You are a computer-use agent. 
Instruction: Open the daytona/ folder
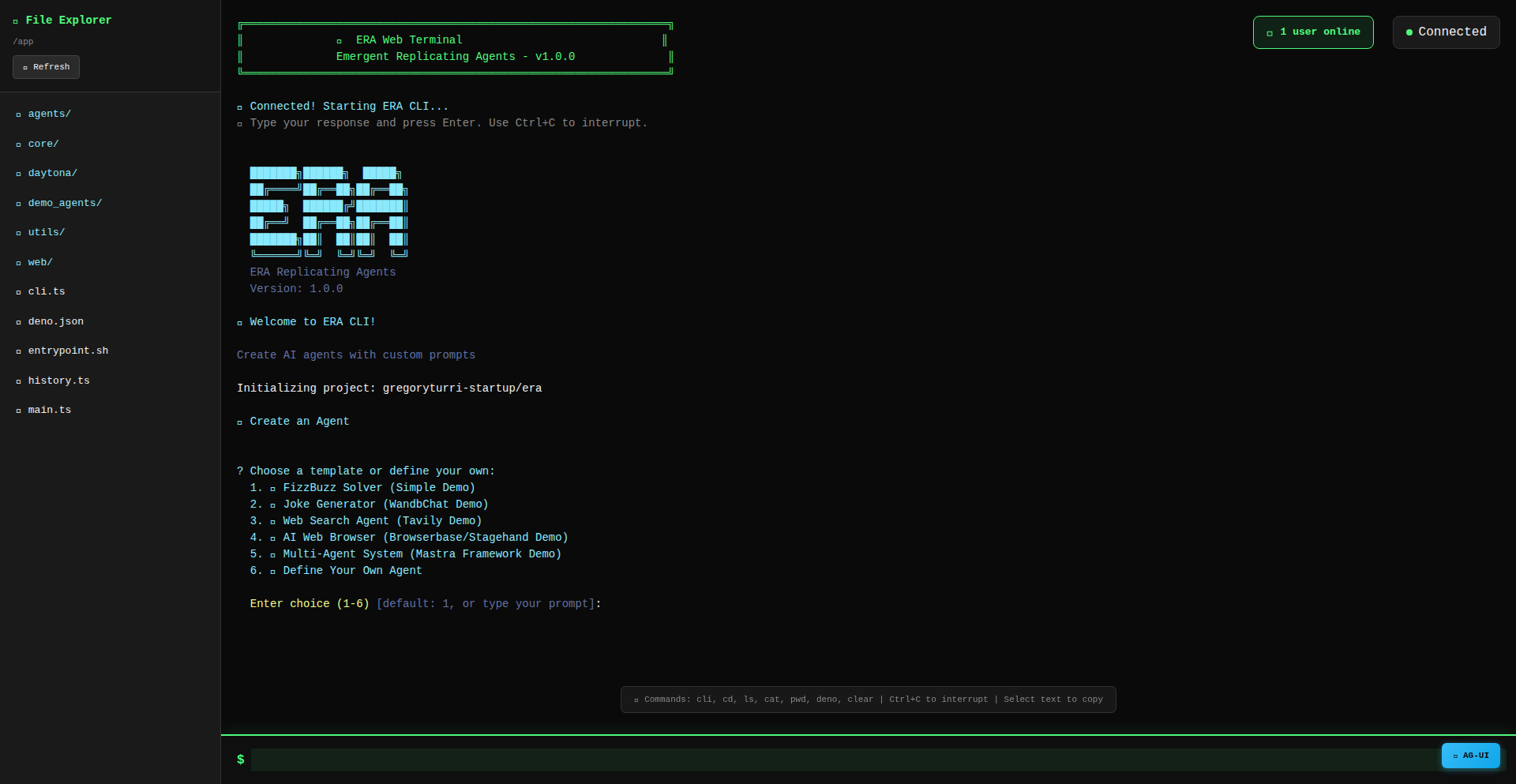[x=52, y=174]
